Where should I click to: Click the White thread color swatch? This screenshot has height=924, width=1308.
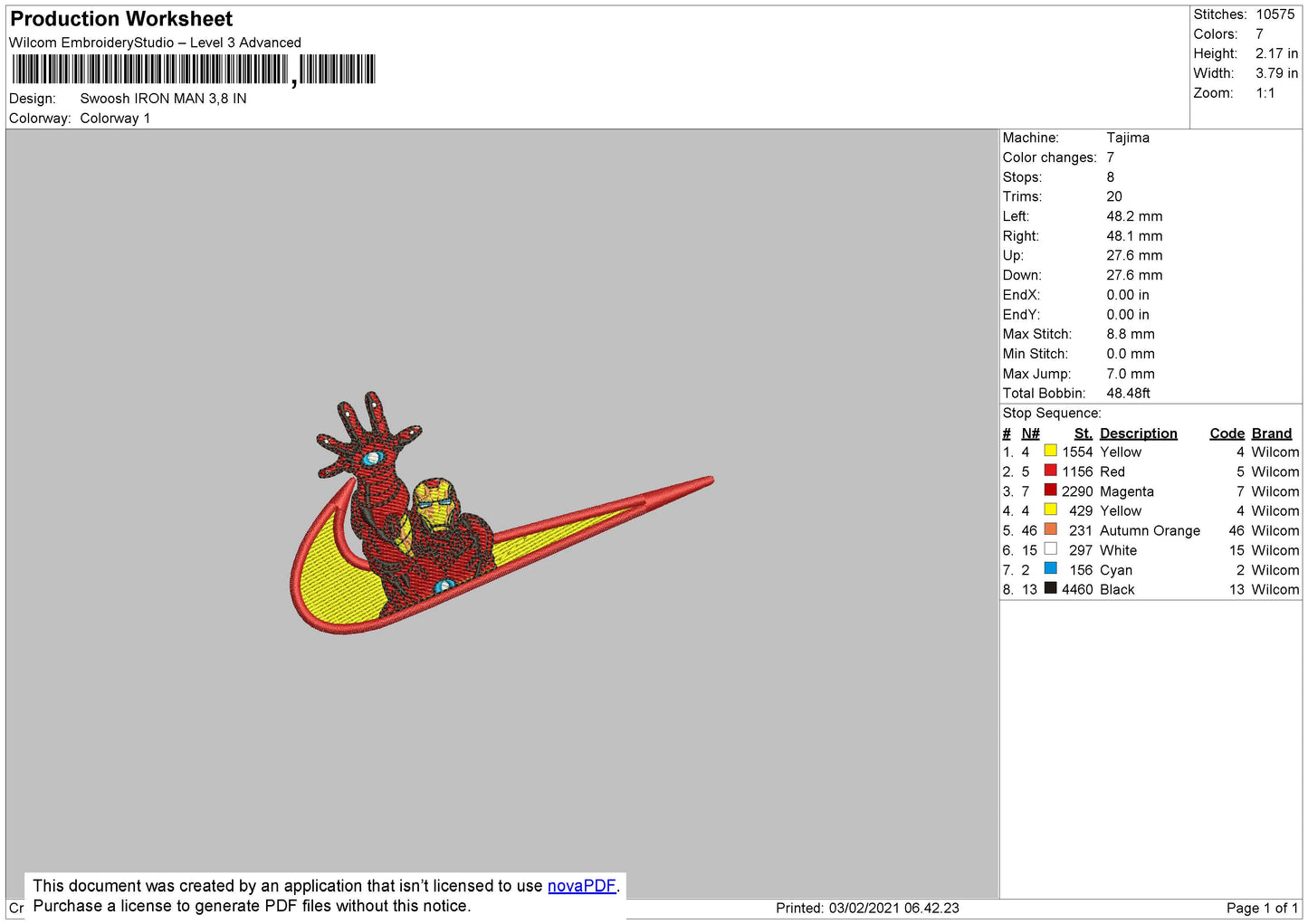(1050, 549)
